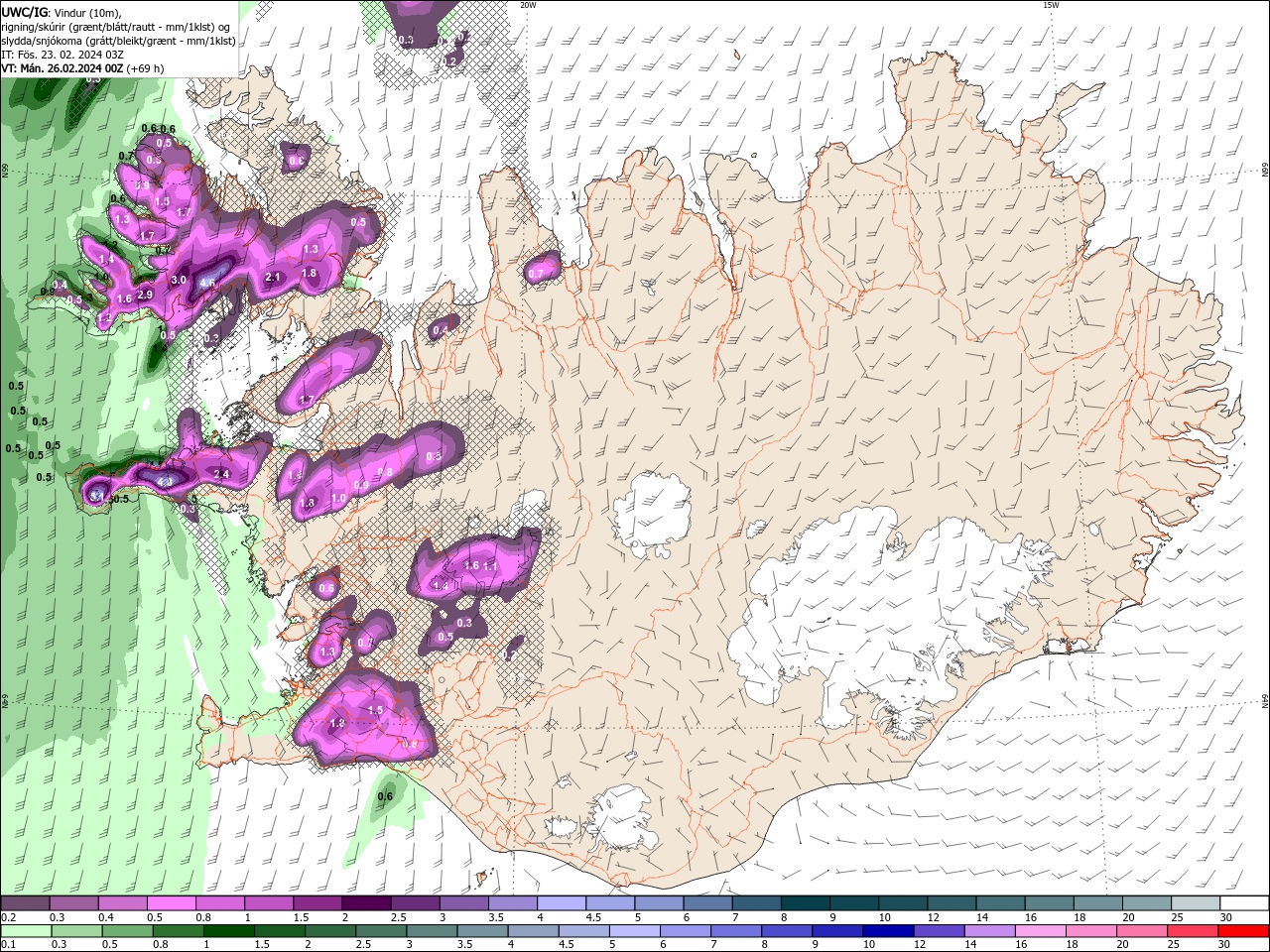Pick the darkest green 1–1.5 rain legend swatch
Screen dimensions: 1270x952
[x=228, y=931]
